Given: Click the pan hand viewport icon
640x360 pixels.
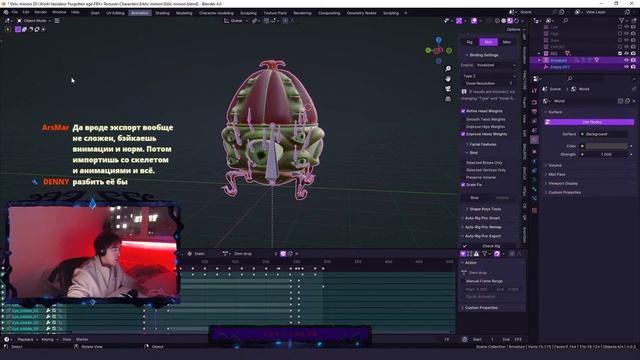Looking at the screenshot, I should pos(448,78).
